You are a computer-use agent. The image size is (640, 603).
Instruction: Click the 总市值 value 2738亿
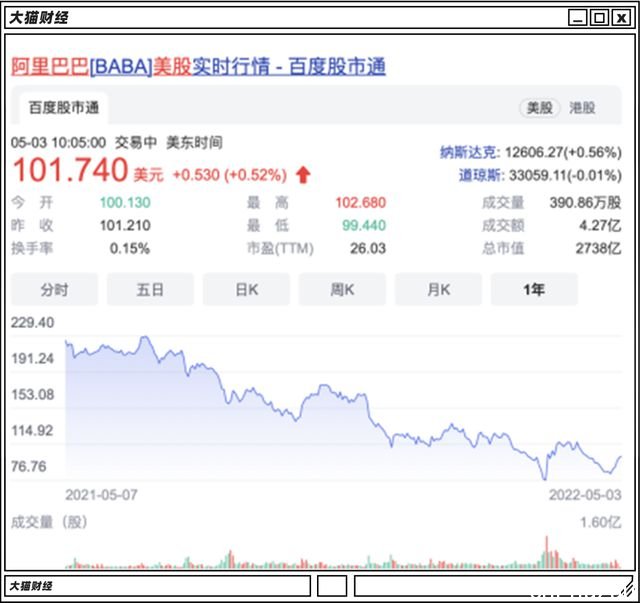coord(598,248)
